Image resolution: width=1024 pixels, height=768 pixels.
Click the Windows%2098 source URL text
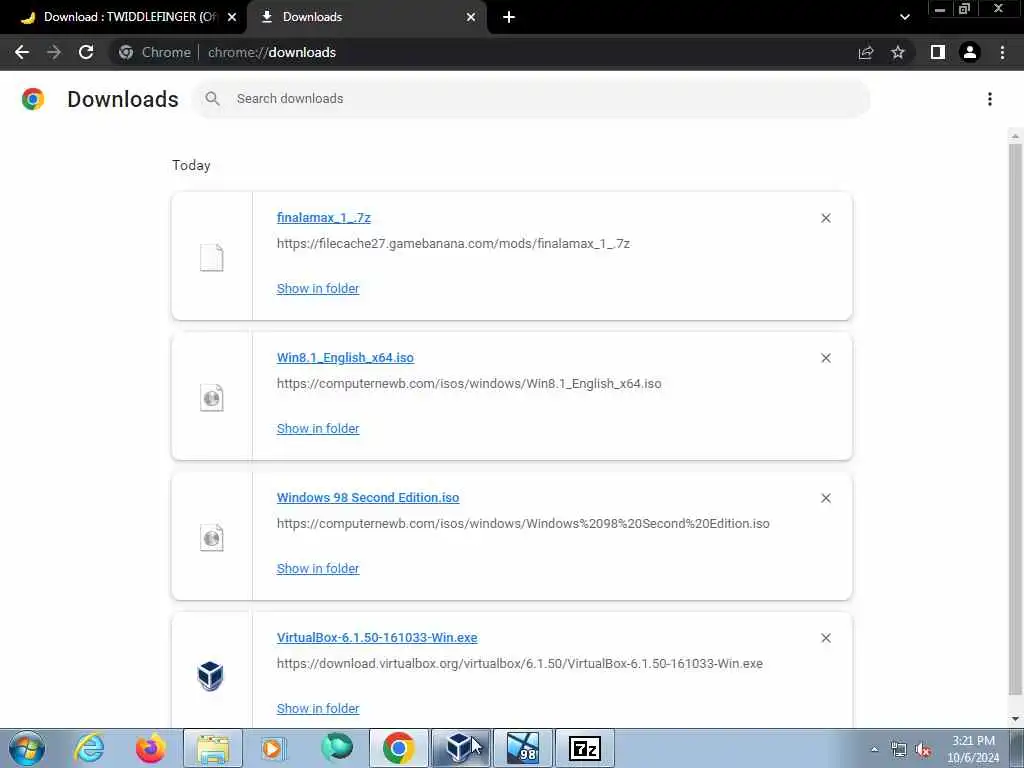(x=523, y=523)
